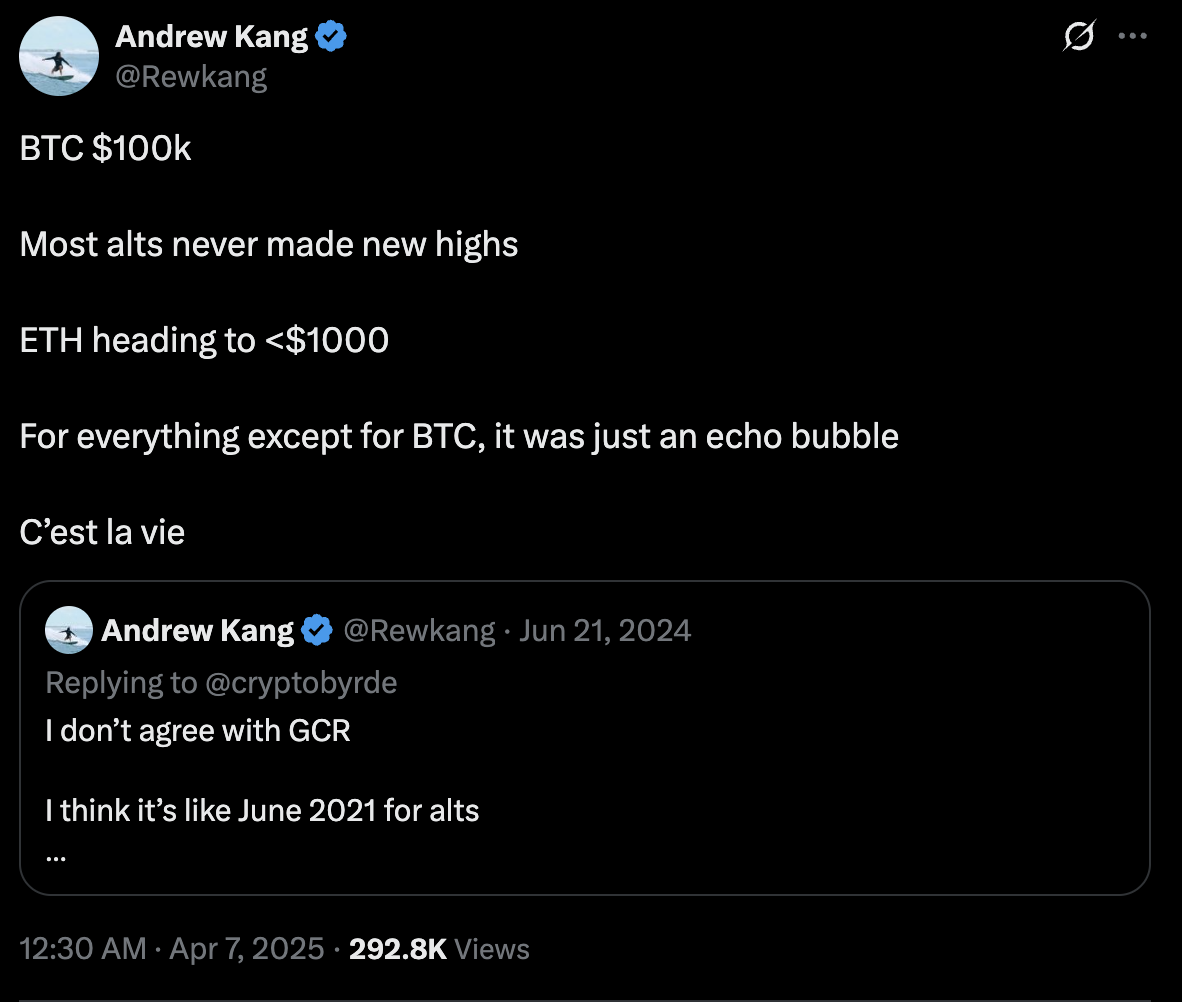
Task: Click the "June 2021 for alts" line
Action: click(x=262, y=809)
